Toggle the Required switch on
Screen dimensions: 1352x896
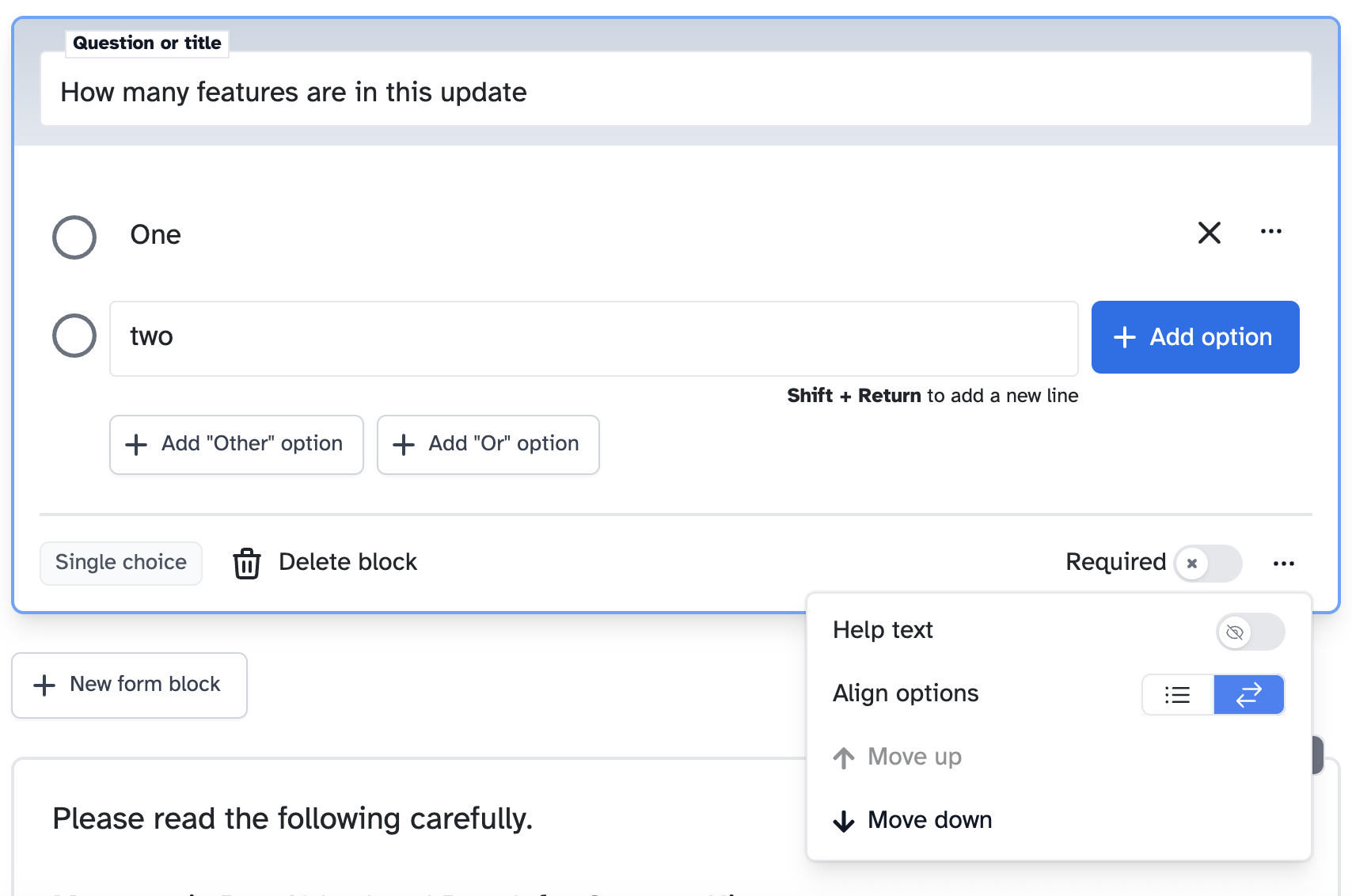tap(1209, 563)
